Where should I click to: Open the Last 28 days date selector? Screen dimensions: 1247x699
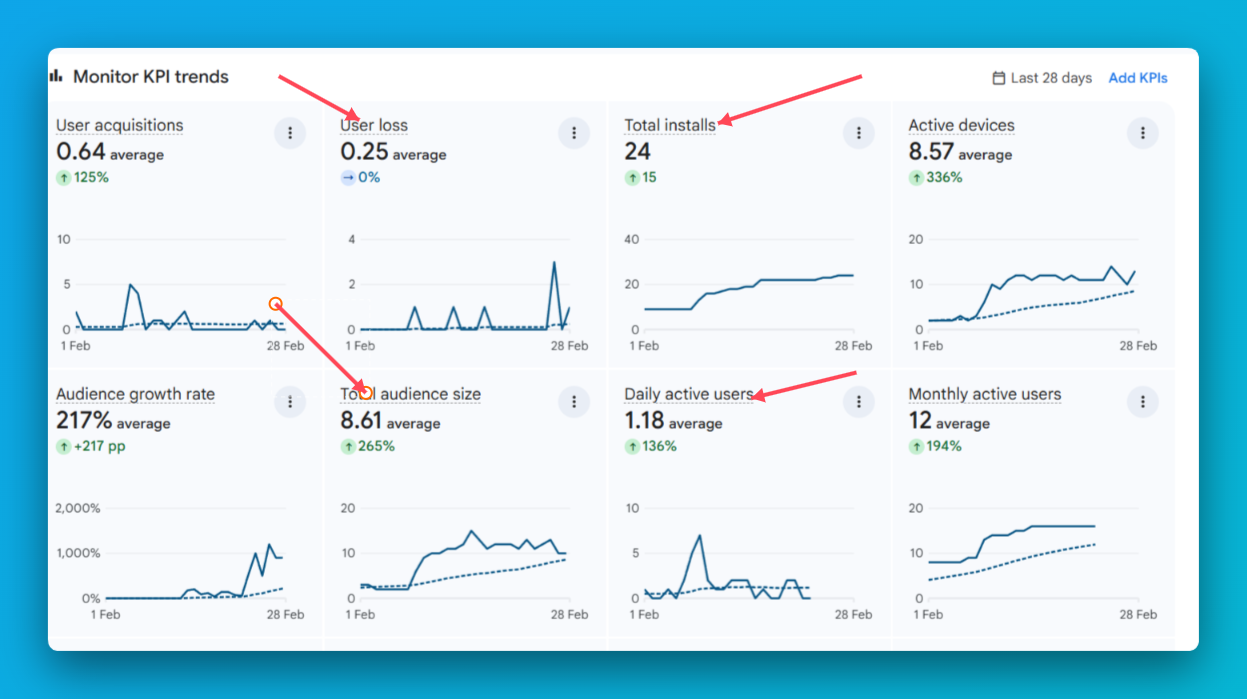click(x=1050, y=78)
